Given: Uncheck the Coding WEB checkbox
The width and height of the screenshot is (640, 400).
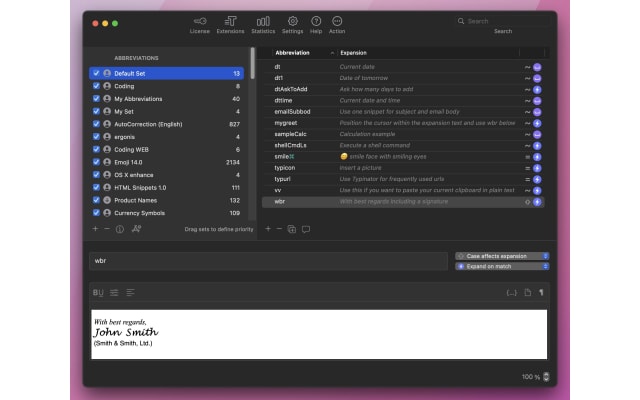Looking at the screenshot, I should pyautogui.click(x=96, y=149).
